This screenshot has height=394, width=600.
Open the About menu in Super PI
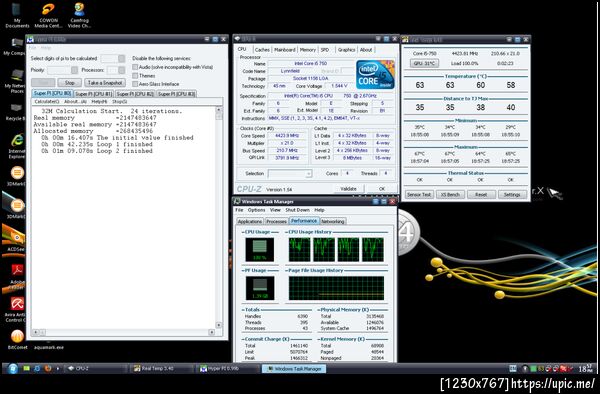pyautogui.click(x=75, y=102)
